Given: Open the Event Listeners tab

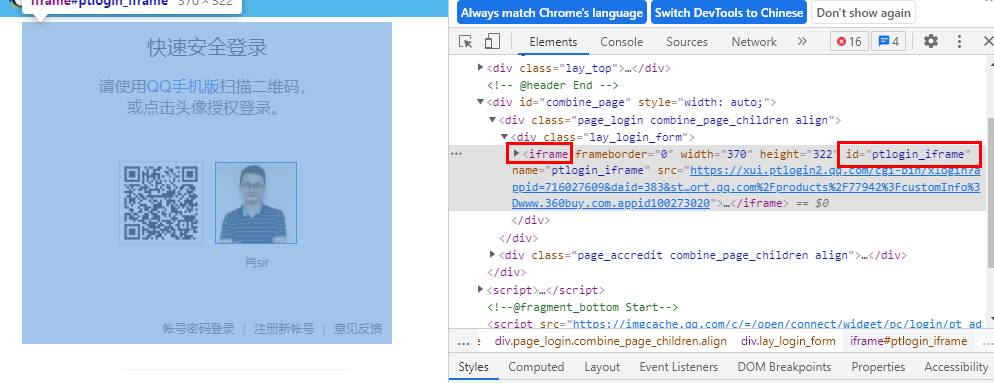Looking at the screenshot, I should point(679,367).
